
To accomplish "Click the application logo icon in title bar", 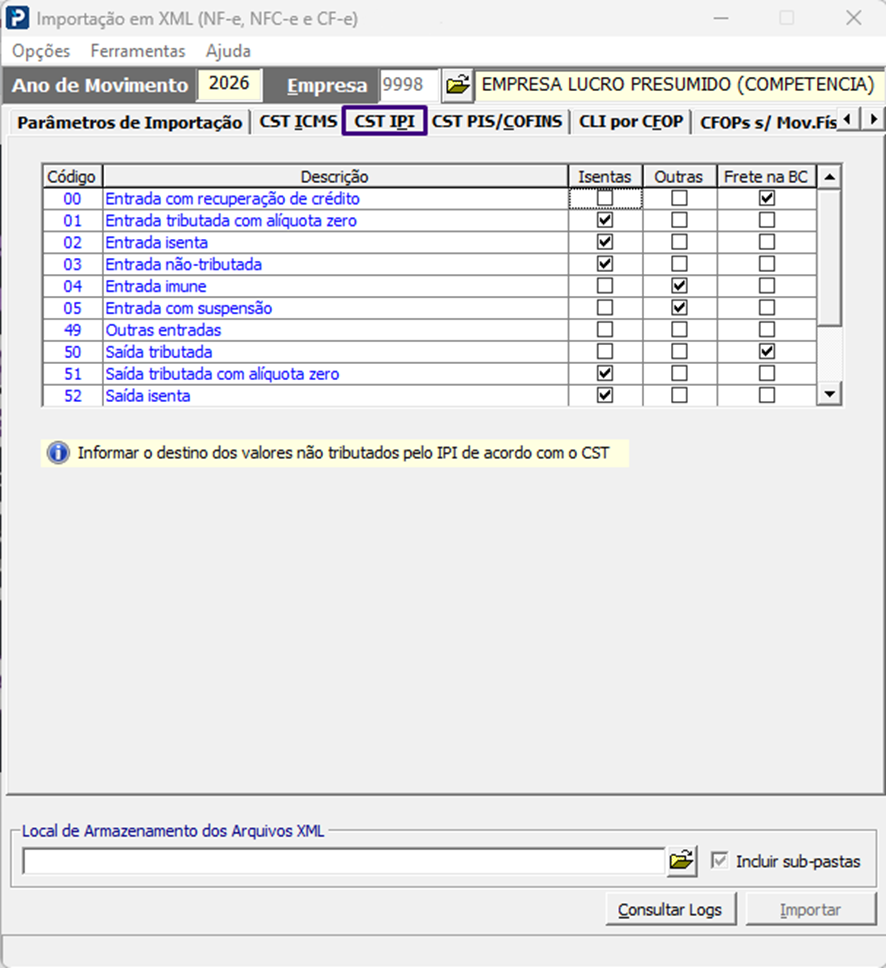I will tap(17, 18).
